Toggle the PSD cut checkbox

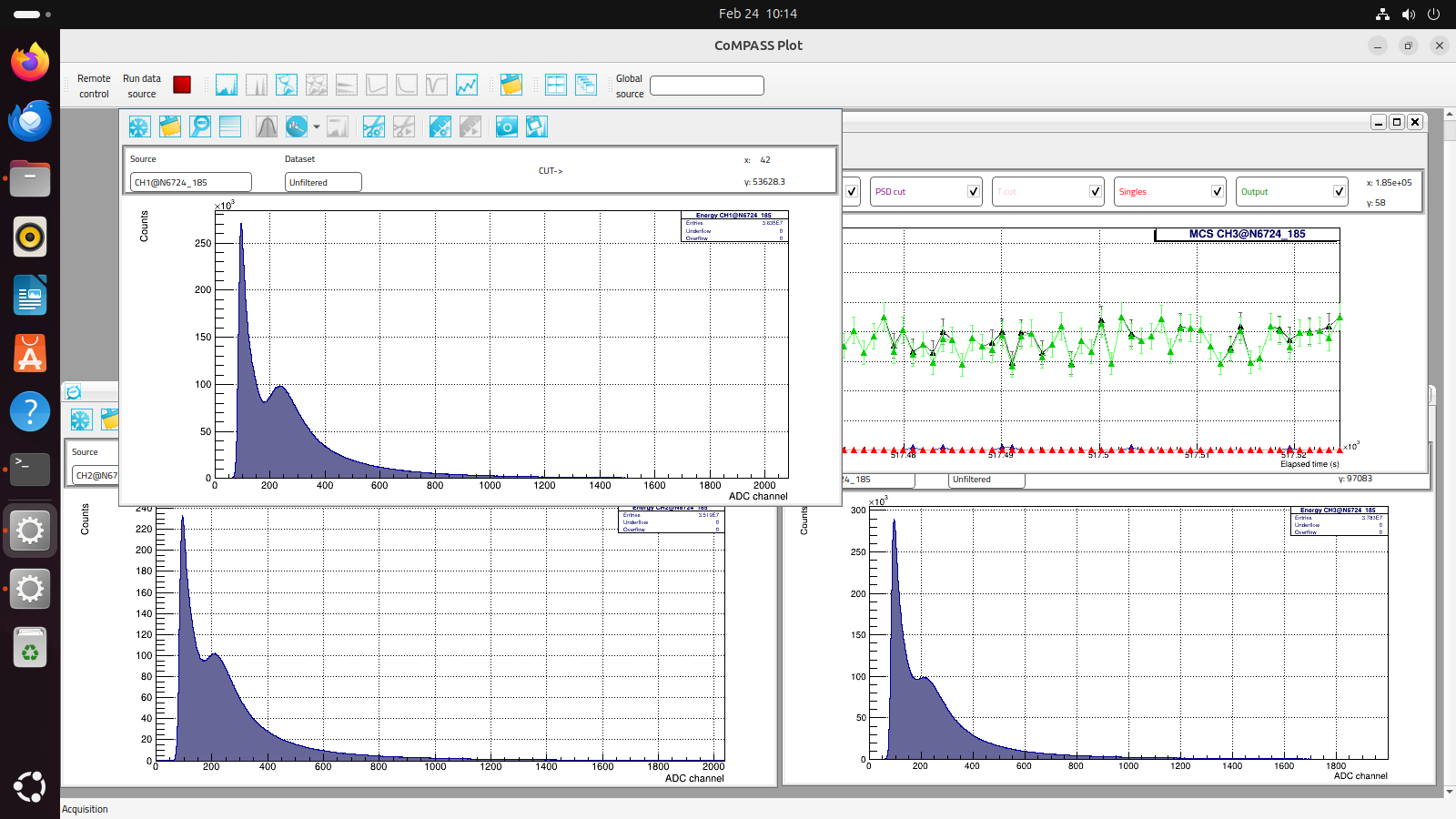pyautogui.click(x=974, y=191)
